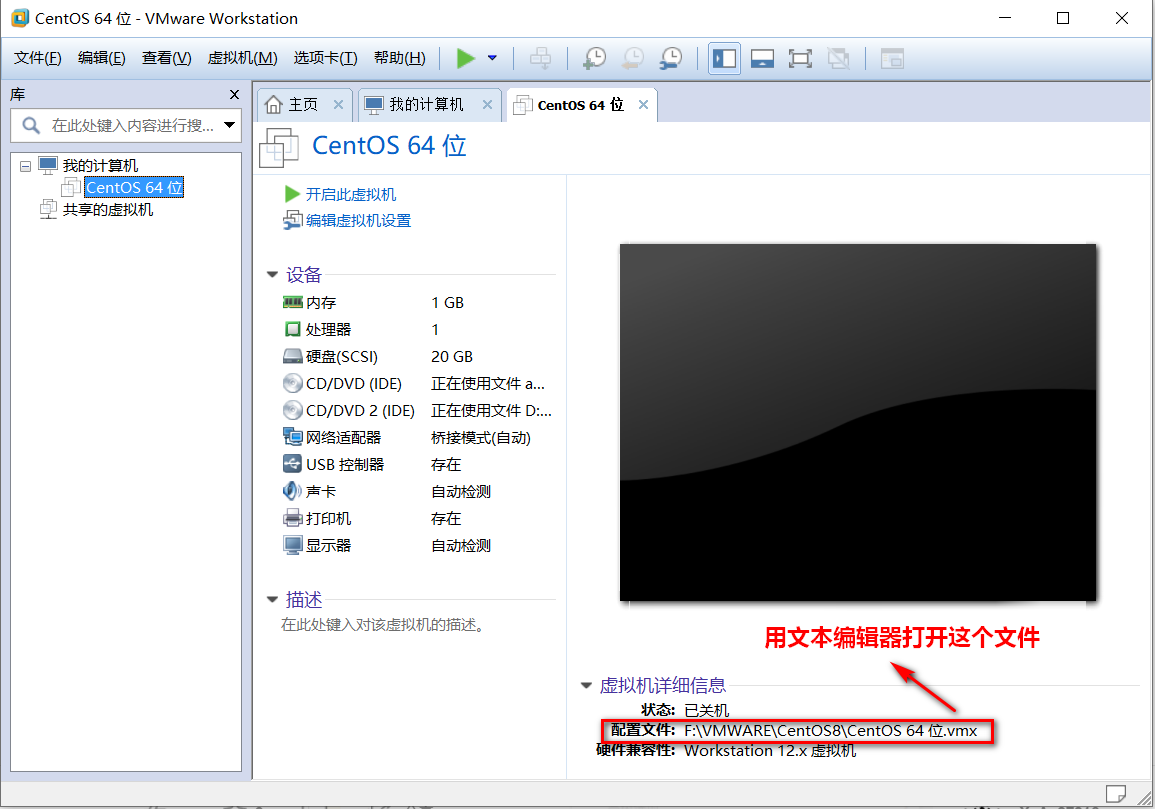Click the VM description text field
The image size is (1155, 809).
pyautogui.click(x=382, y=625)
